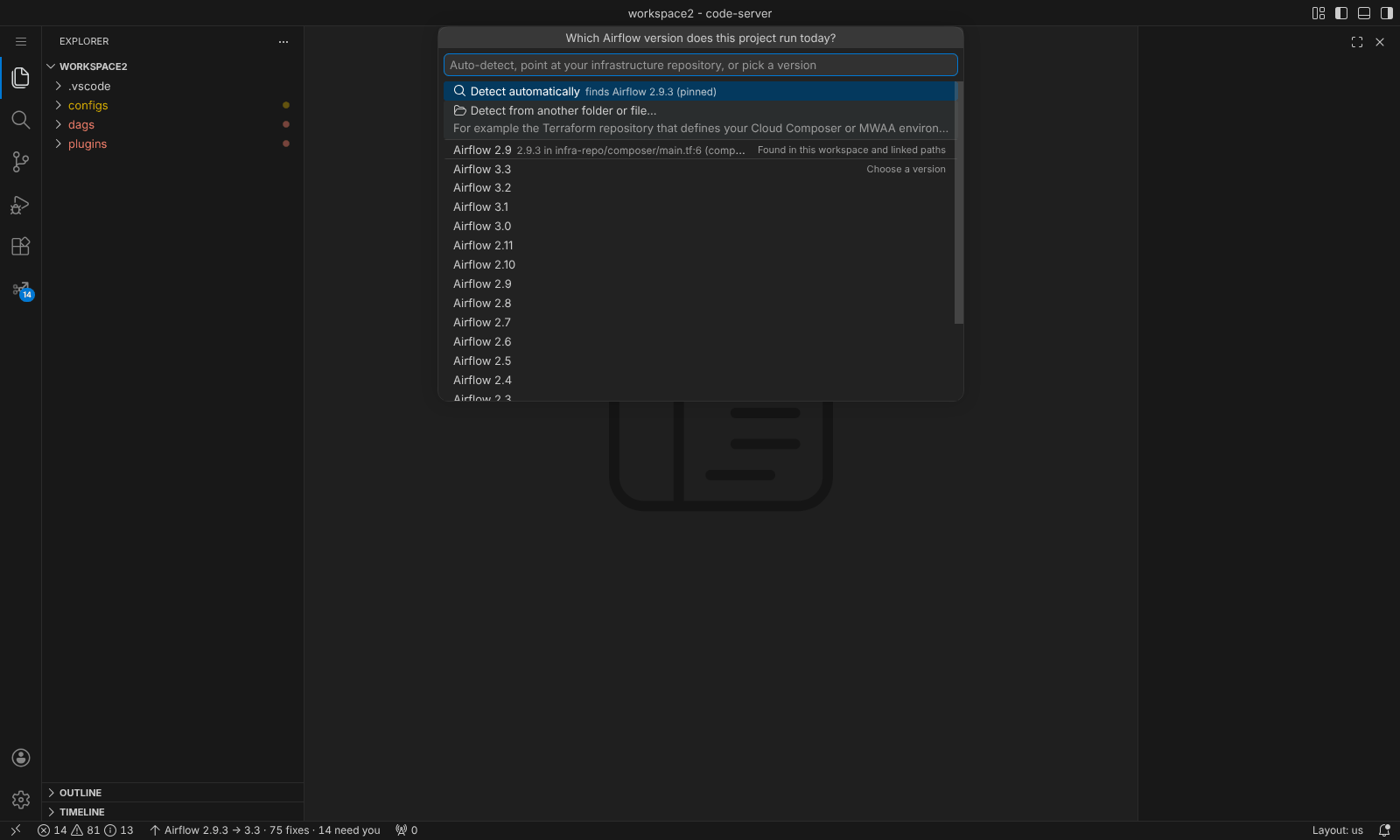Open the Airflow extension view with badge 14

tap(21, 290)
